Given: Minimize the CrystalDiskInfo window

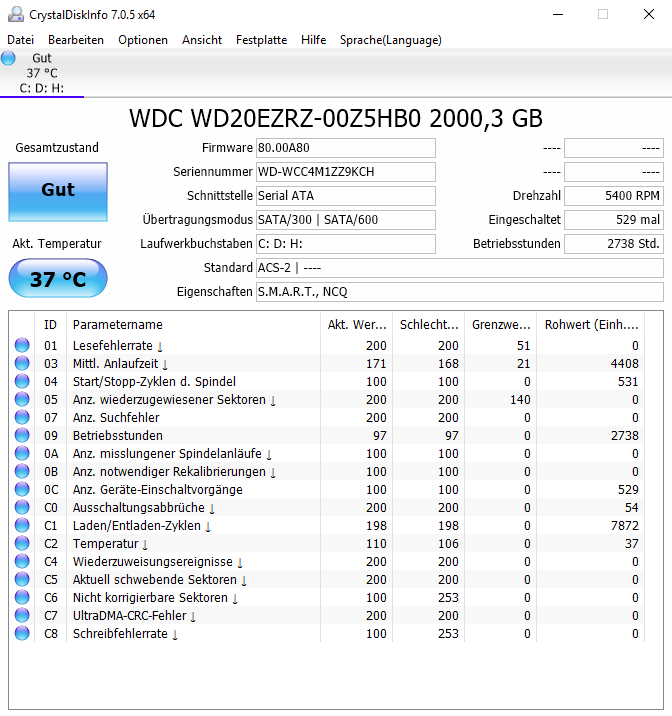Looking at the screenshot, I should 558,15.
